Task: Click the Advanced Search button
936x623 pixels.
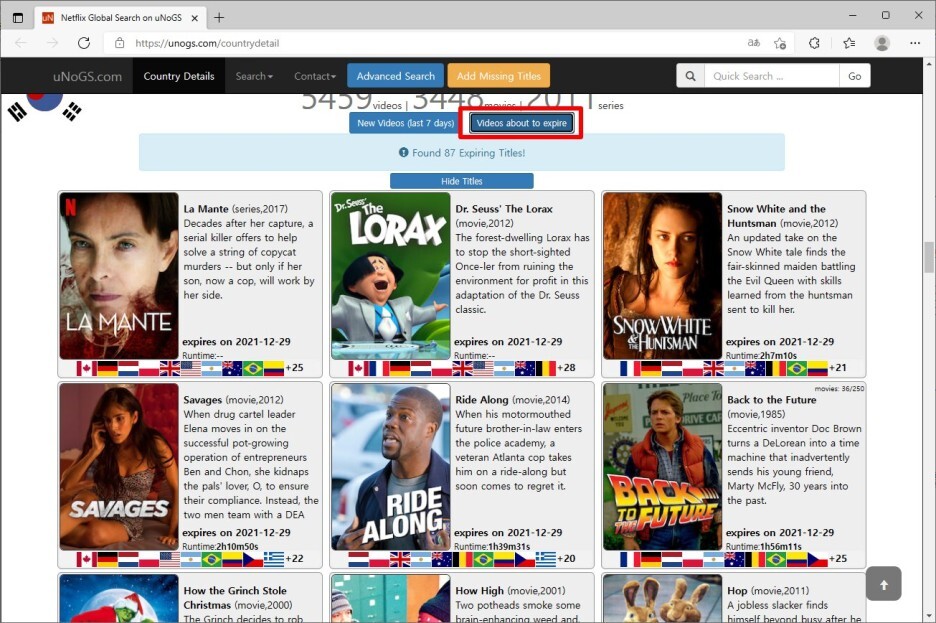Action: click(396, 76)
